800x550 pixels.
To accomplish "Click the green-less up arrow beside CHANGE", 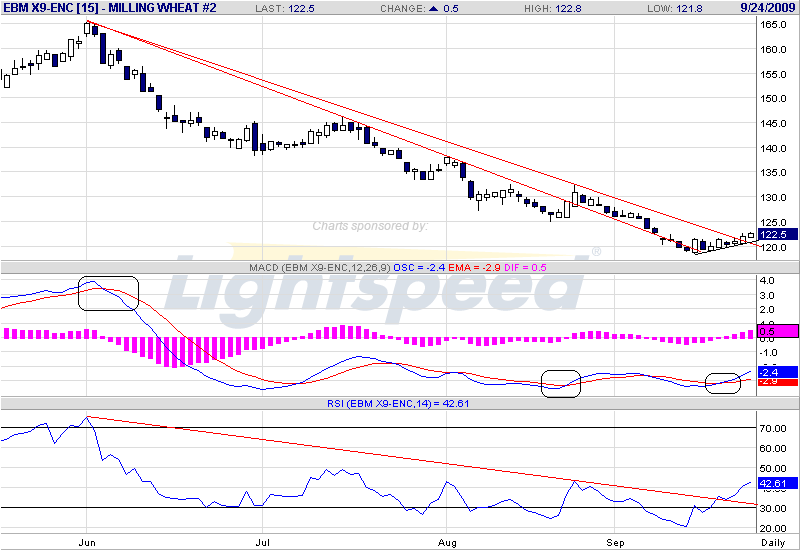I will (434, 9).
